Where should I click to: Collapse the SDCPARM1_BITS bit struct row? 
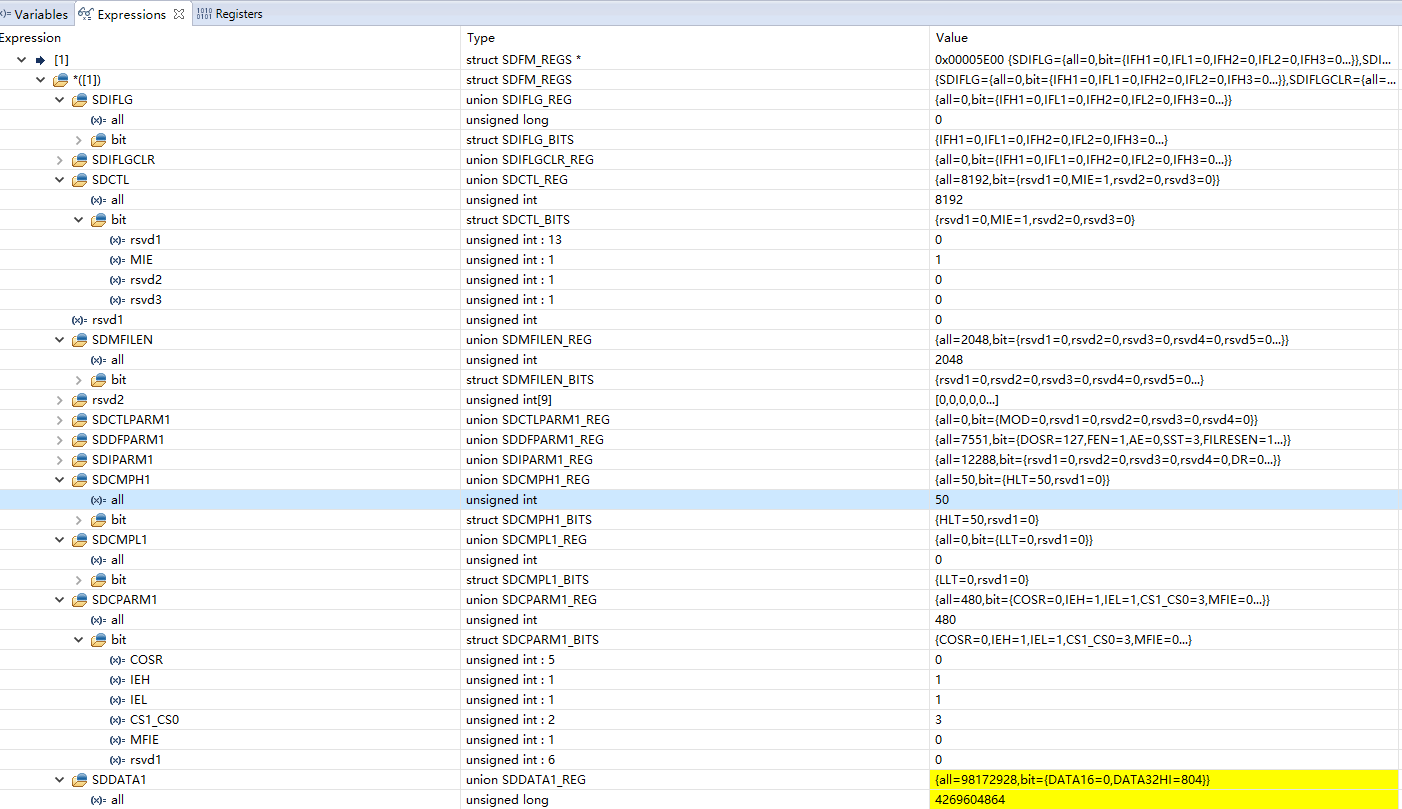click(x=79, y=640)
